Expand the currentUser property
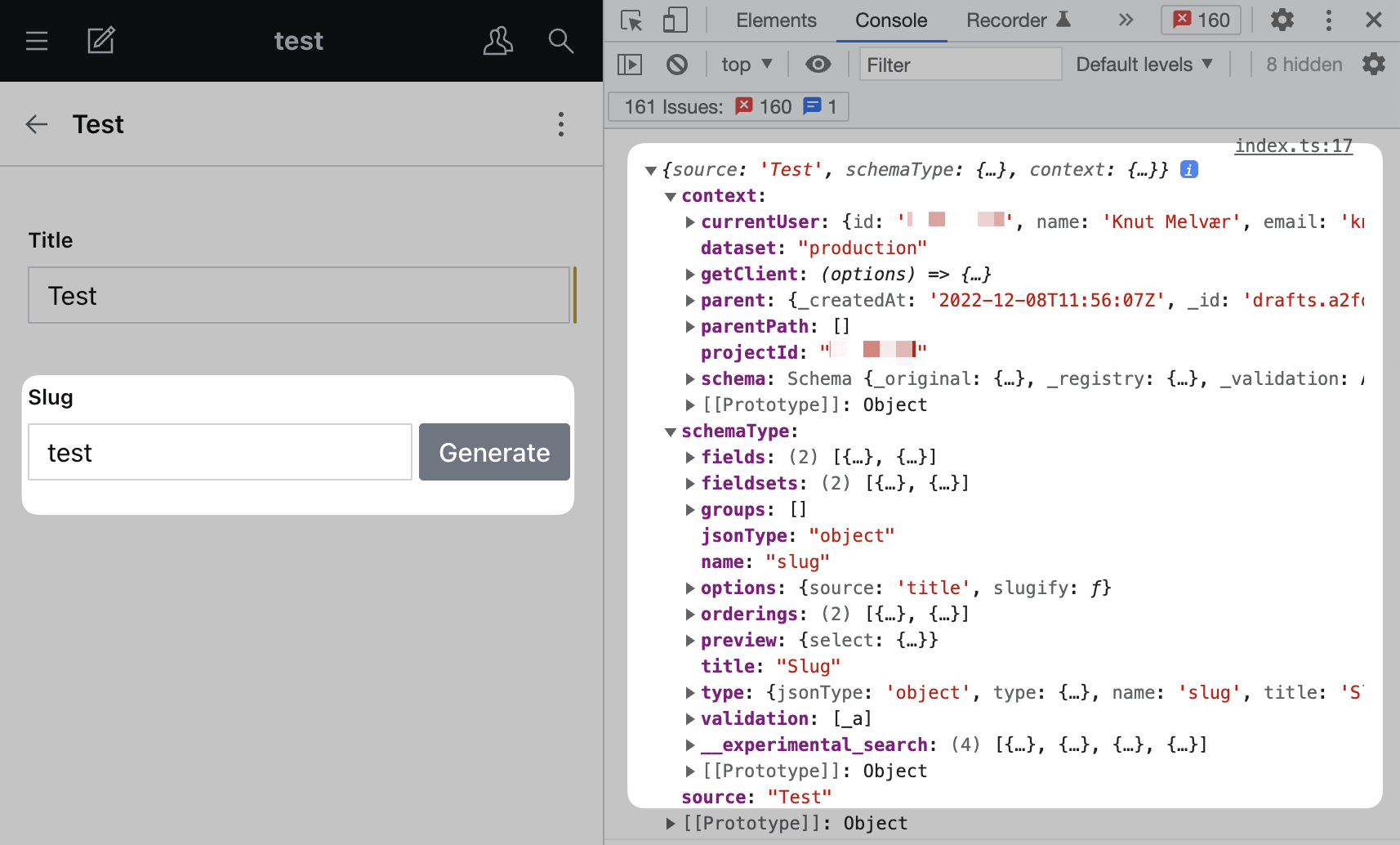The height and width of the screenshot is (845, 1400). click(x=690, y=222)
